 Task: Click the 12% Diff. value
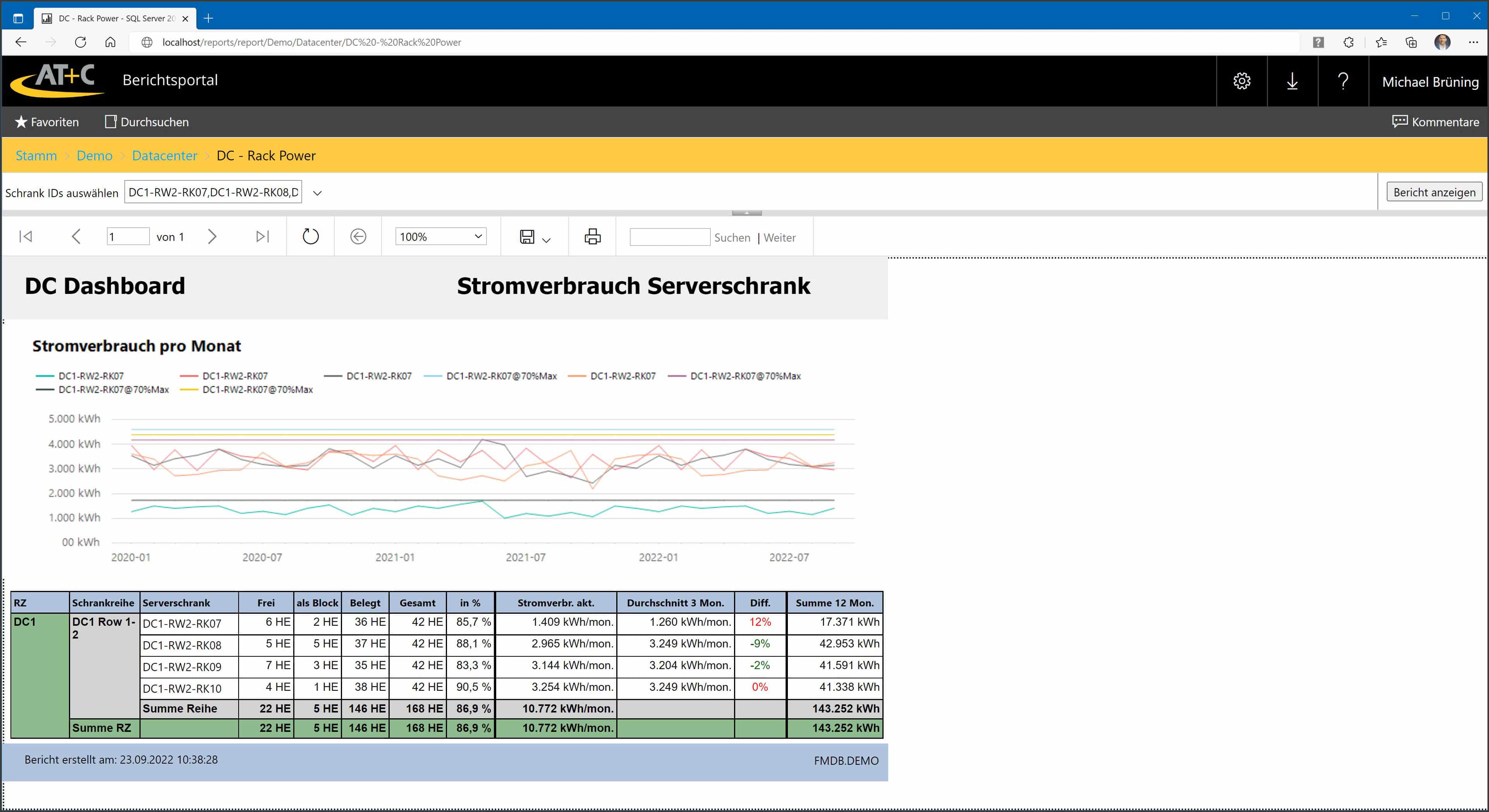pyautogui.click(x=760, y=622)
